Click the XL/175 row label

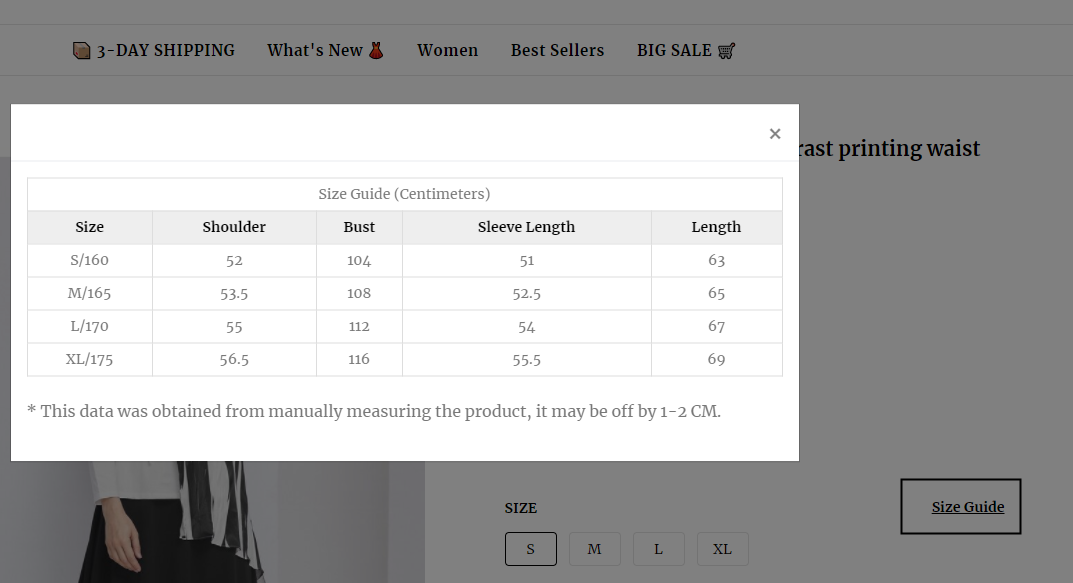pos(90,359)
